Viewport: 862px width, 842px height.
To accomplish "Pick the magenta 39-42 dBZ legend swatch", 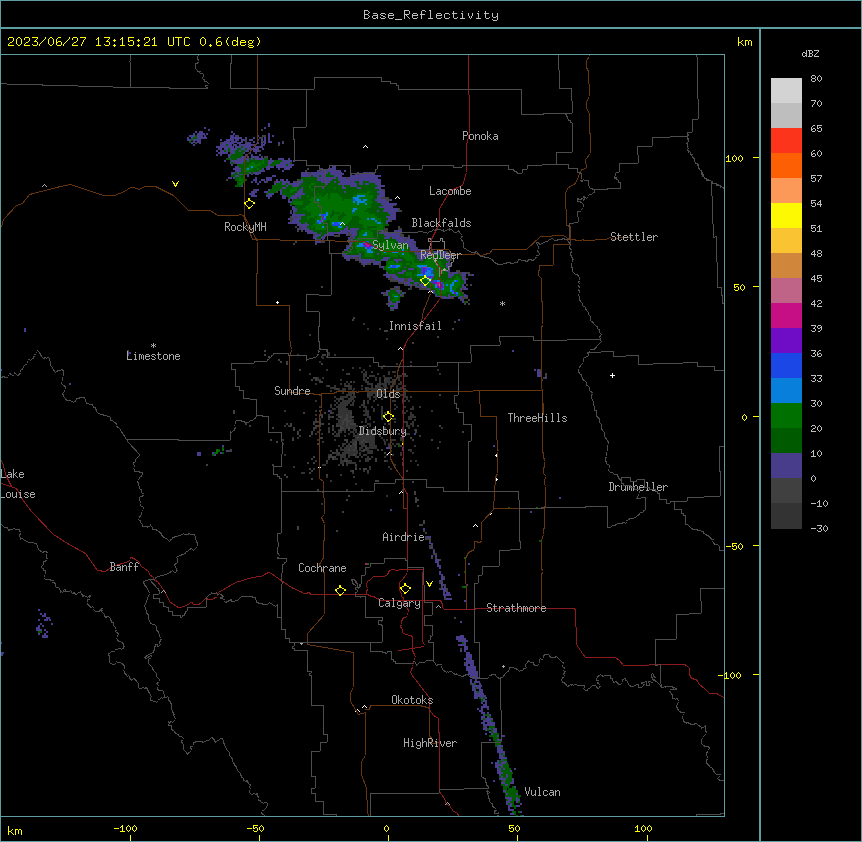I will tap(786, 315).
